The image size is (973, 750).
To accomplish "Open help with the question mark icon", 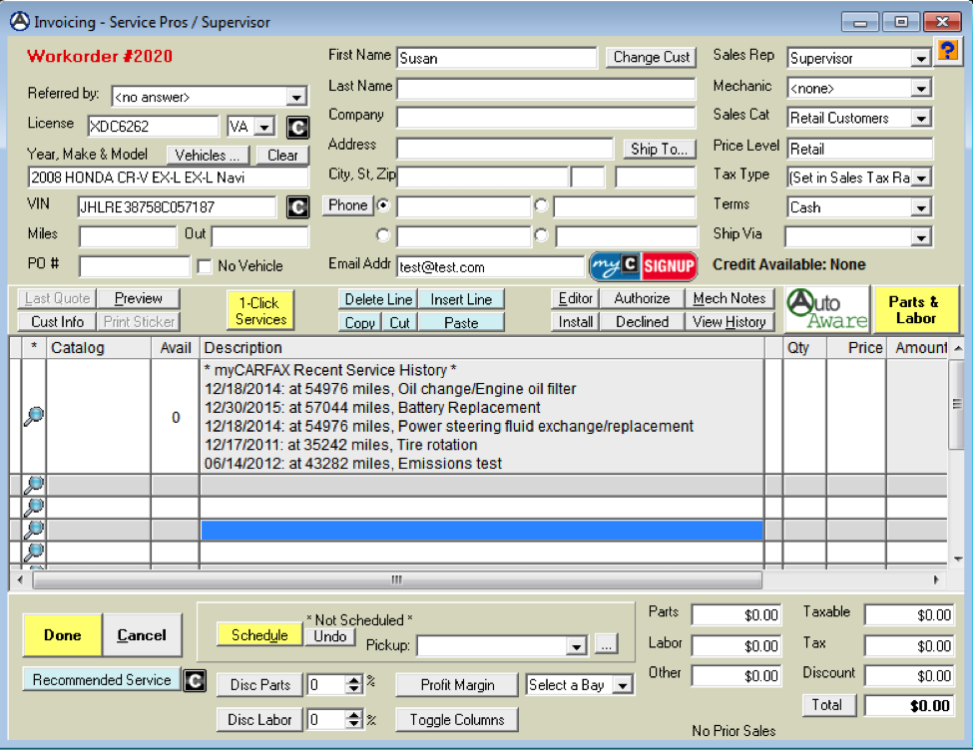I will pos(948,50).
